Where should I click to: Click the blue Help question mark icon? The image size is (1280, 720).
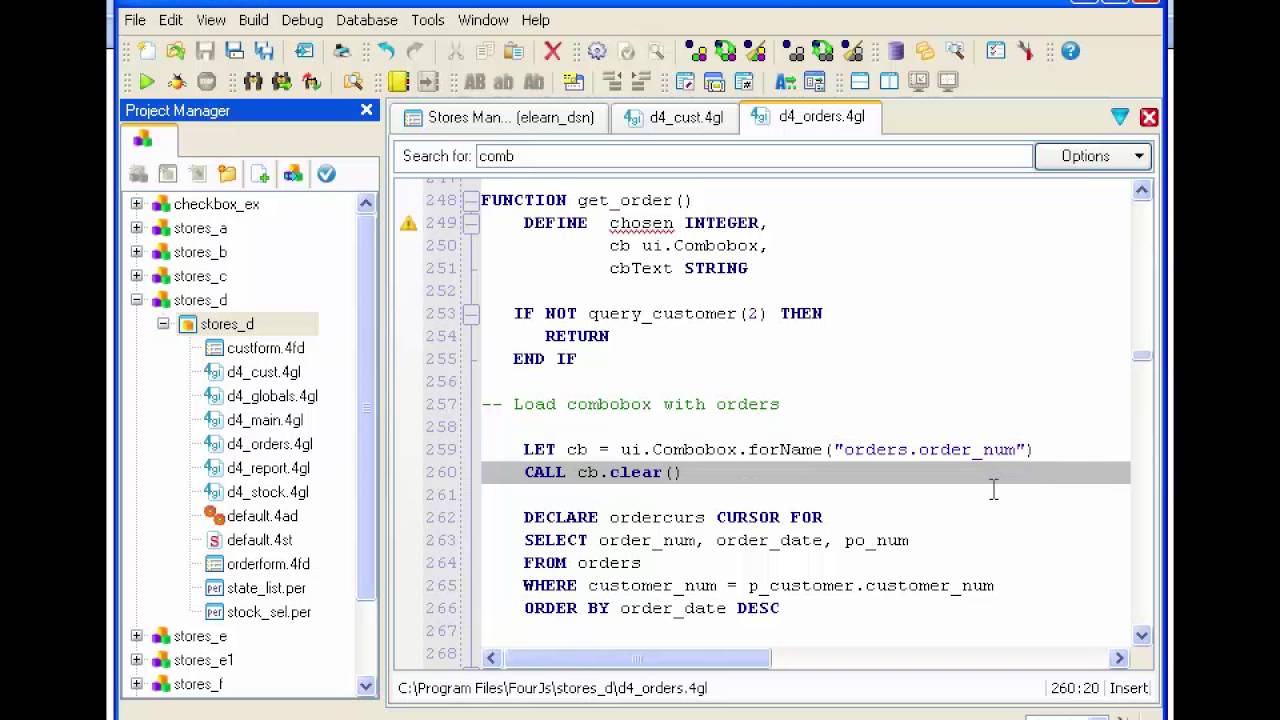[1070, 51]
